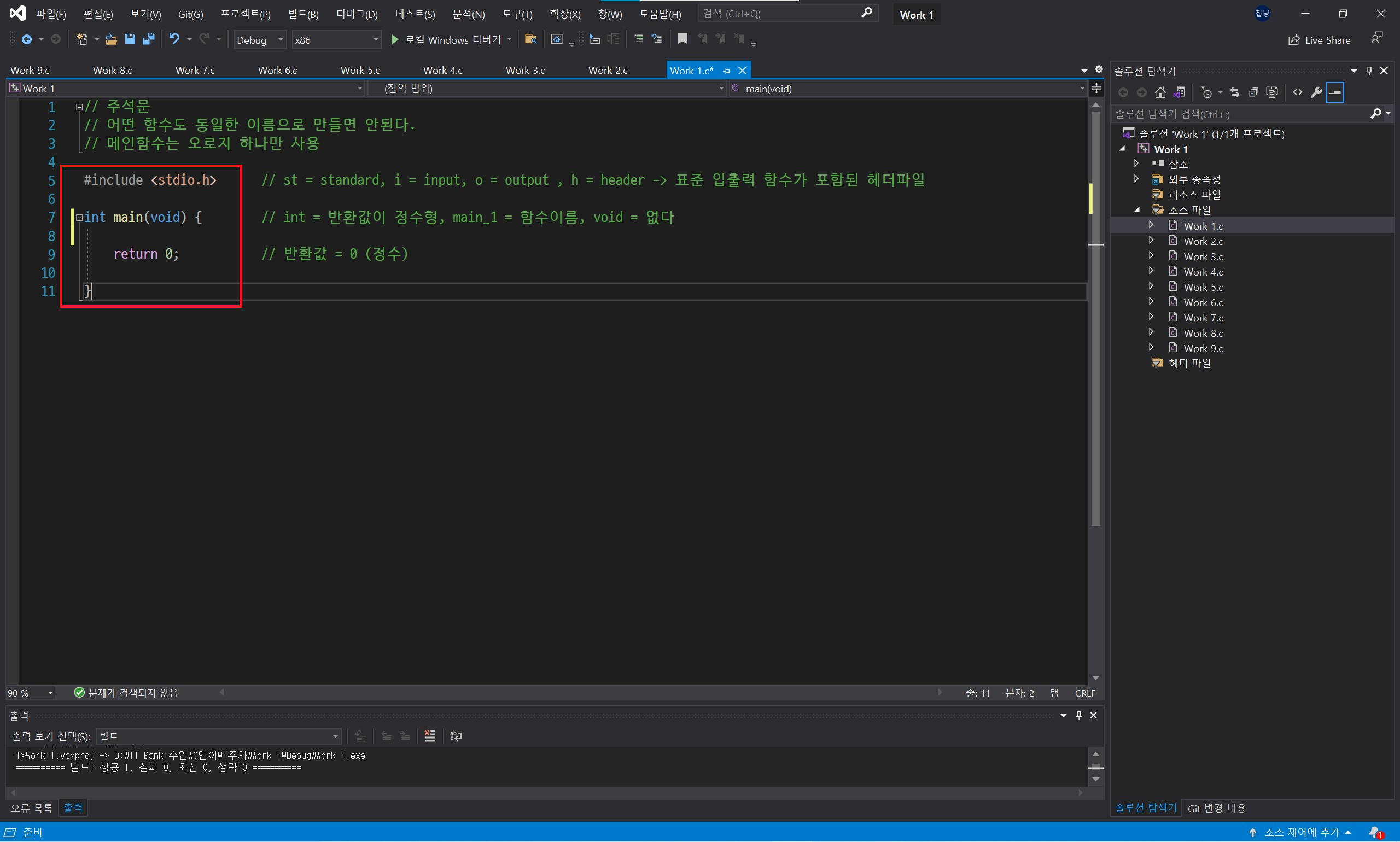
Task: Open the 빌드(B) menu
Action: tap(303, 14)
